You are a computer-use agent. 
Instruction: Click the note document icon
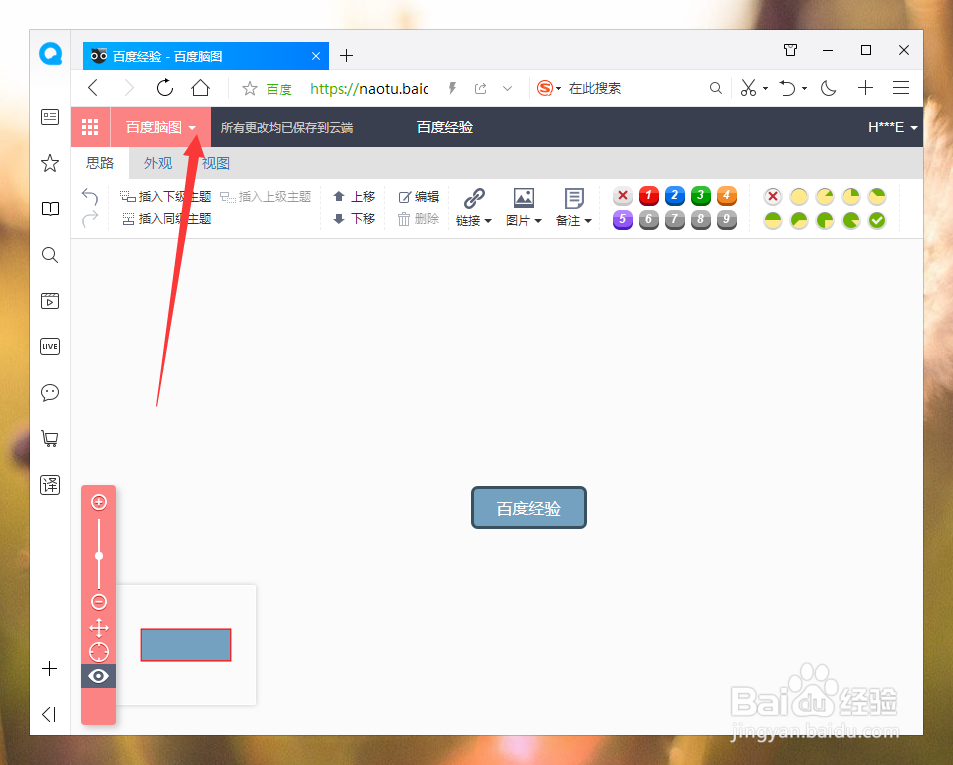tap(574, 198)
